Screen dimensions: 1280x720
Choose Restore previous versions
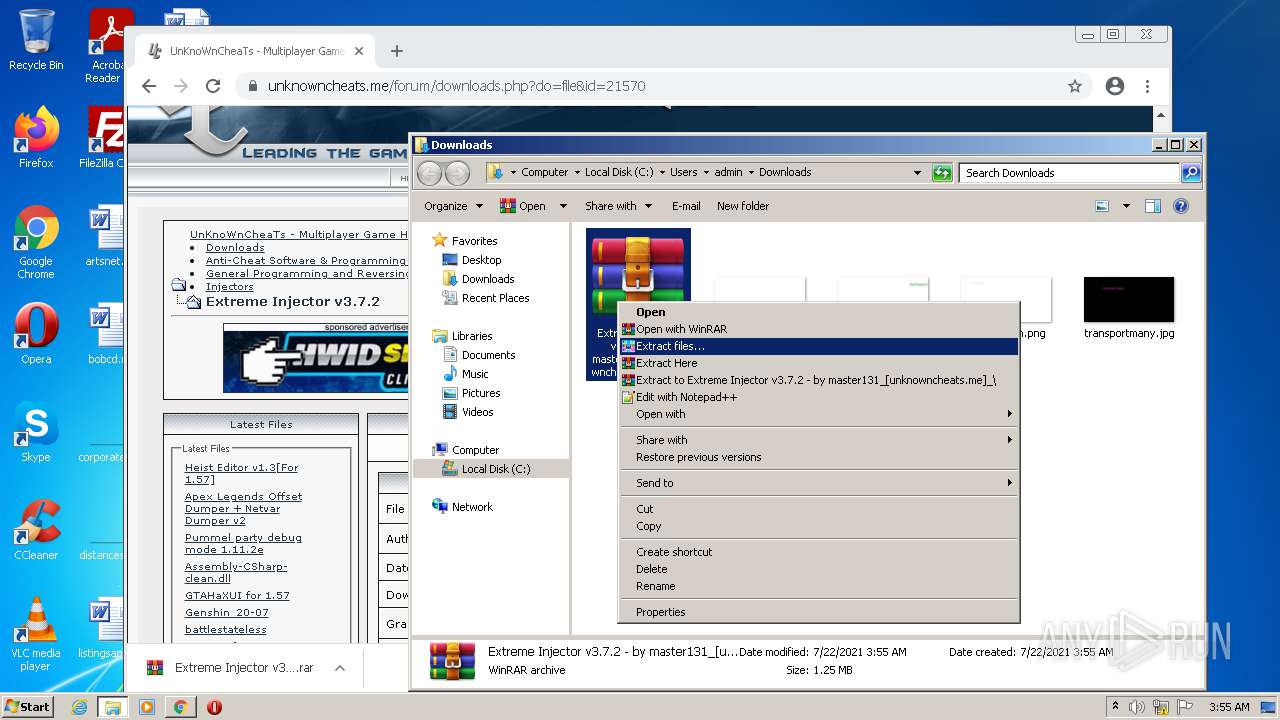click(818, 457)
